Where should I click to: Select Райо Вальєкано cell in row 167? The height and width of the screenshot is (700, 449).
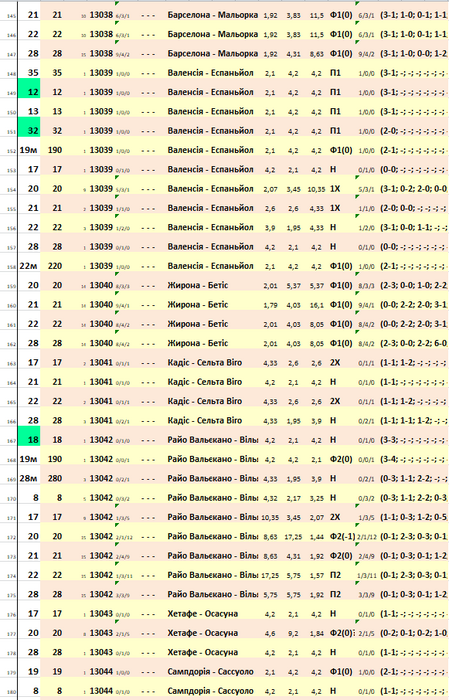pos(212,440)
